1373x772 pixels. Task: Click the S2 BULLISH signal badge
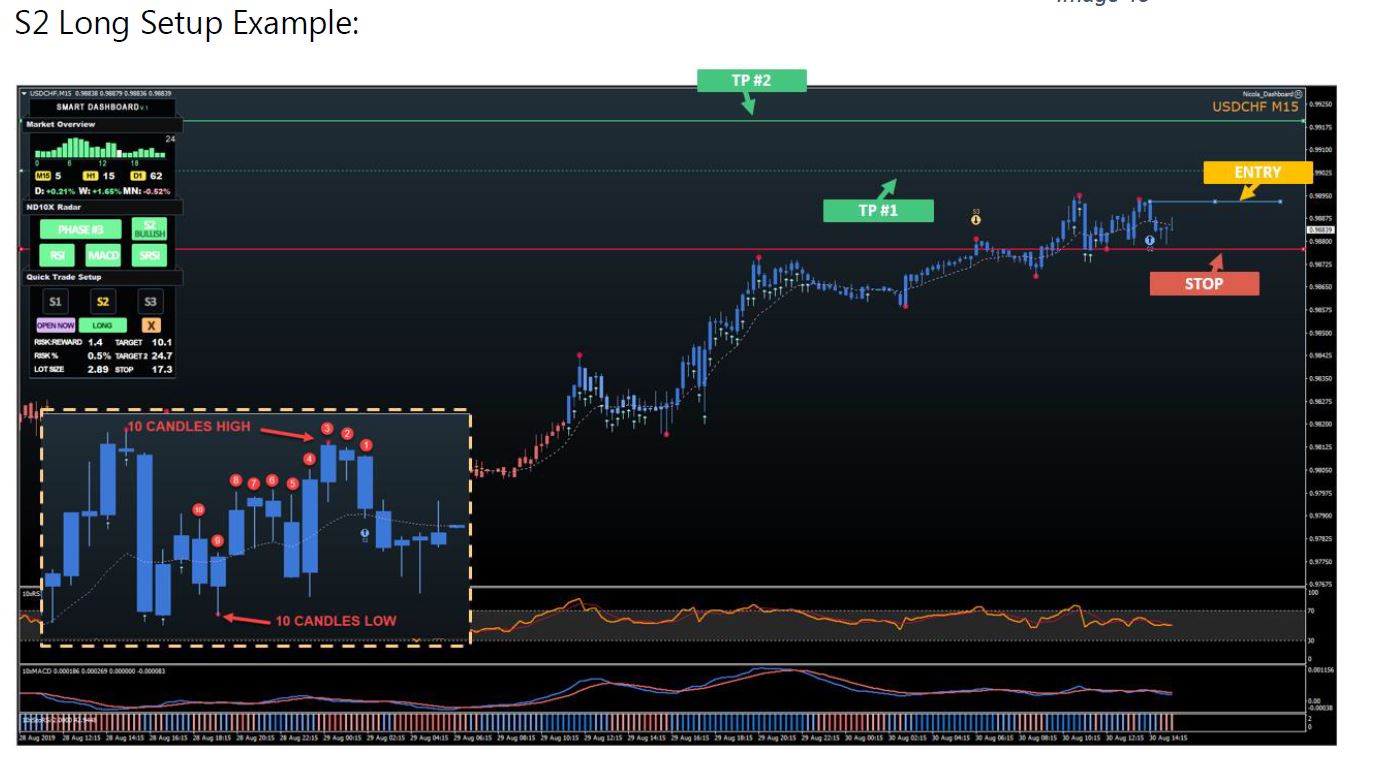149,229
